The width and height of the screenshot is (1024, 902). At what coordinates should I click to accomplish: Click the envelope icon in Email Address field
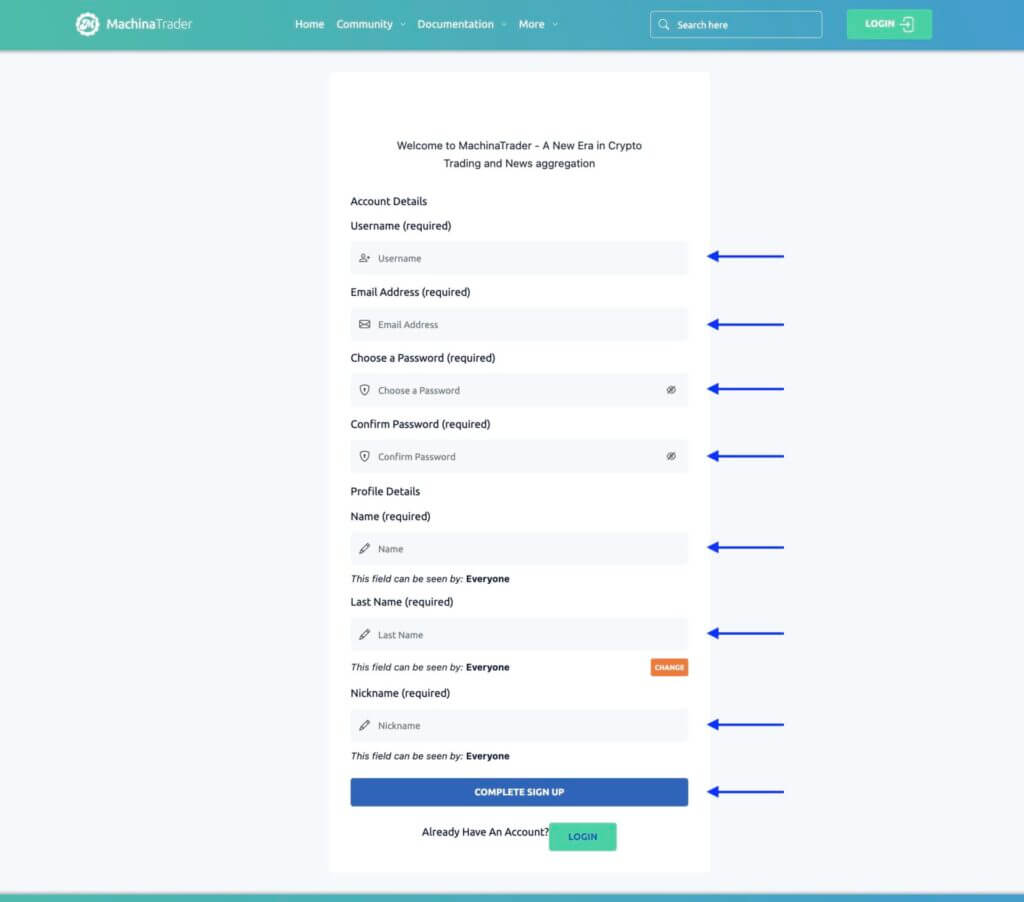click(364, 324)
